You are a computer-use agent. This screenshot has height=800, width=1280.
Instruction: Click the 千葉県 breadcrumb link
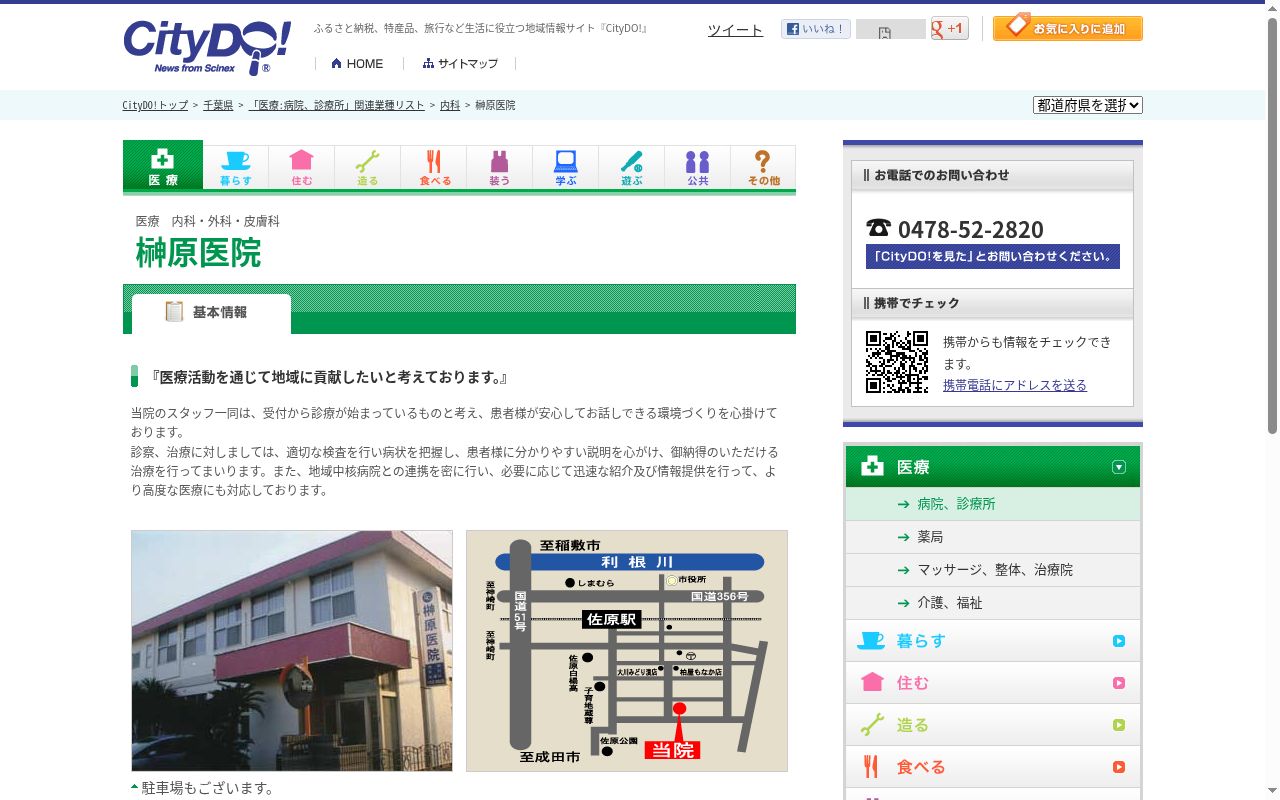(218, 105)
